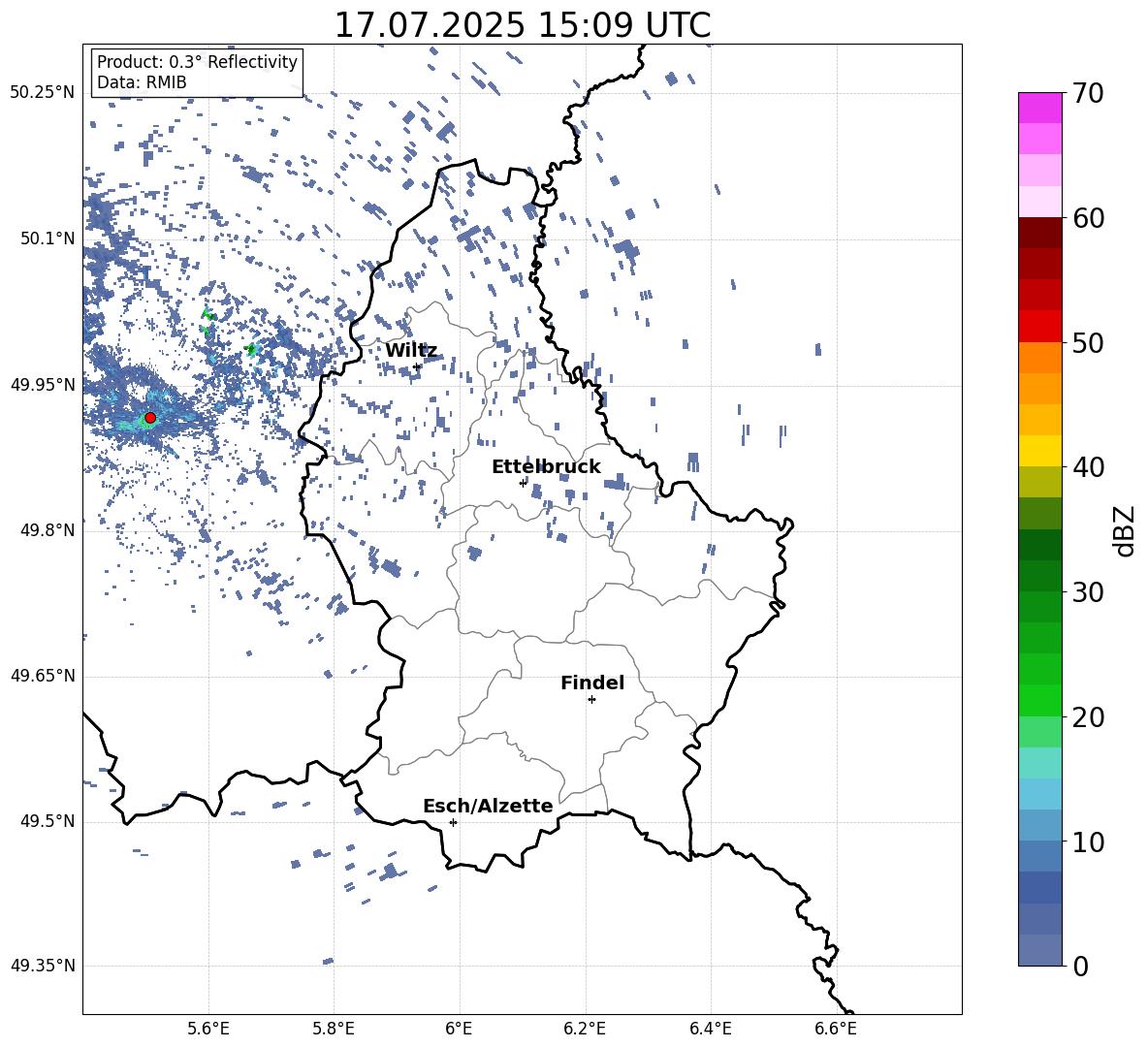Screen dimensions: 1148x1048
Task: Click the 49.5°N latitude label
Action: 48,821
